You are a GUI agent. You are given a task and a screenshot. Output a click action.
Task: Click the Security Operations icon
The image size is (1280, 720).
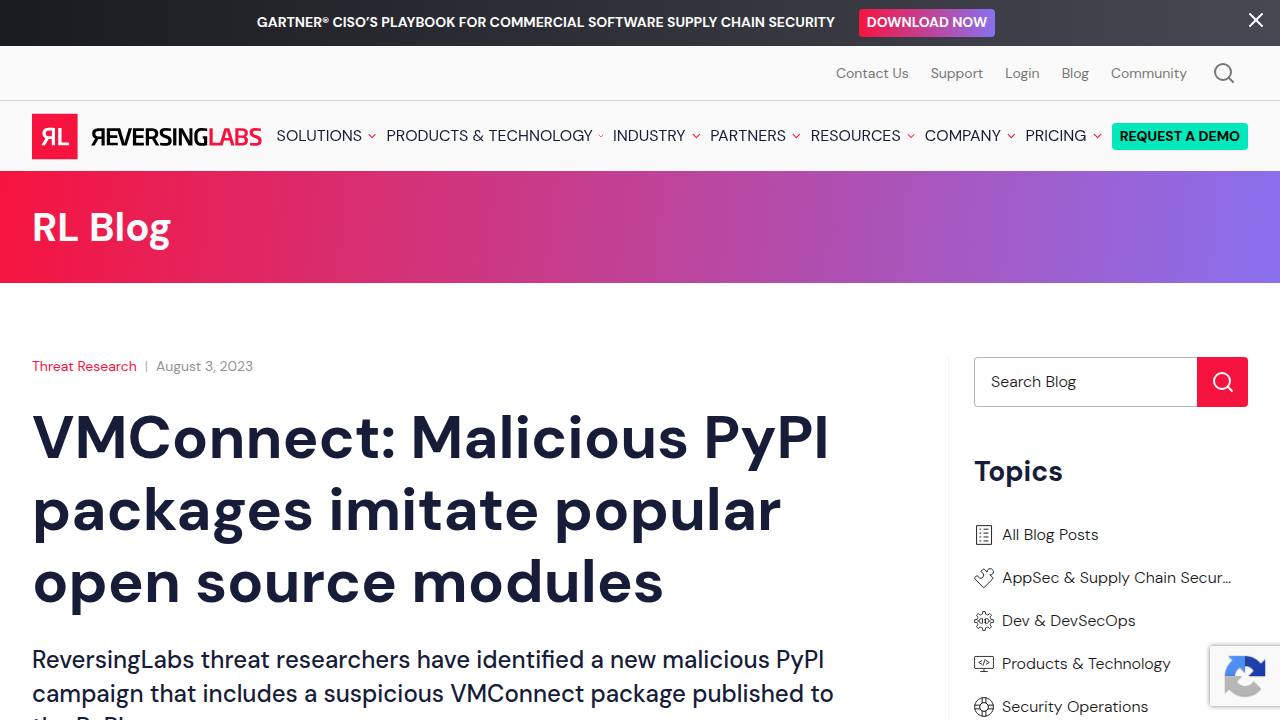tap(984, 707)
